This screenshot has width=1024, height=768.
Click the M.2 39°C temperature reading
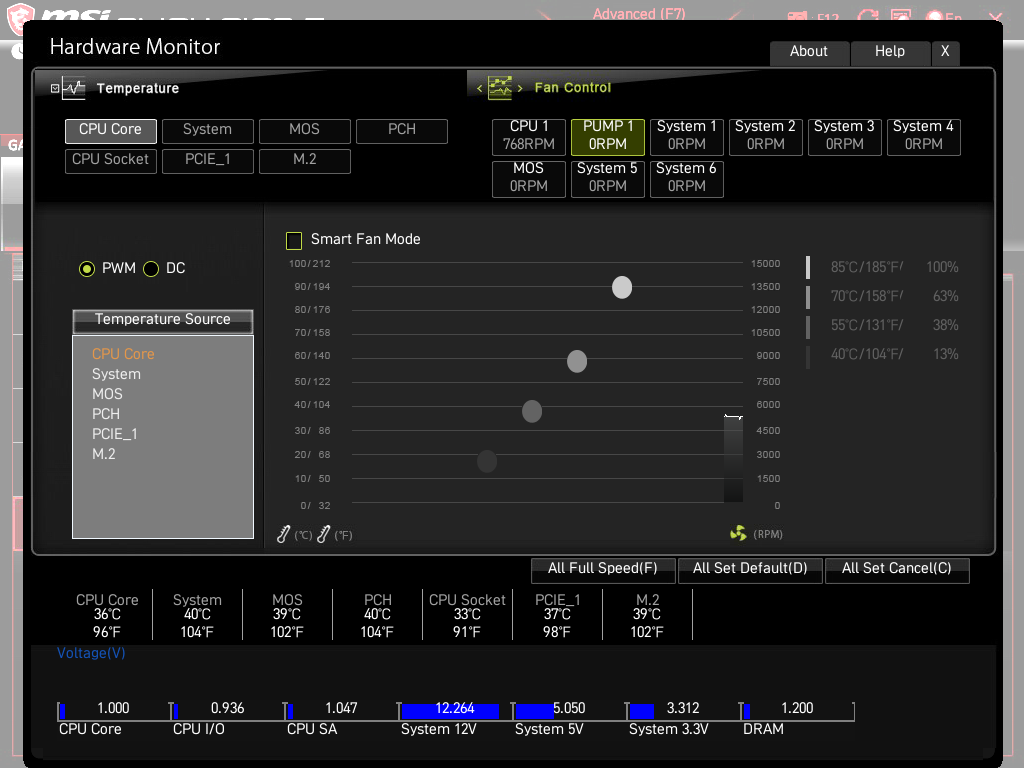tap(647, 615)
